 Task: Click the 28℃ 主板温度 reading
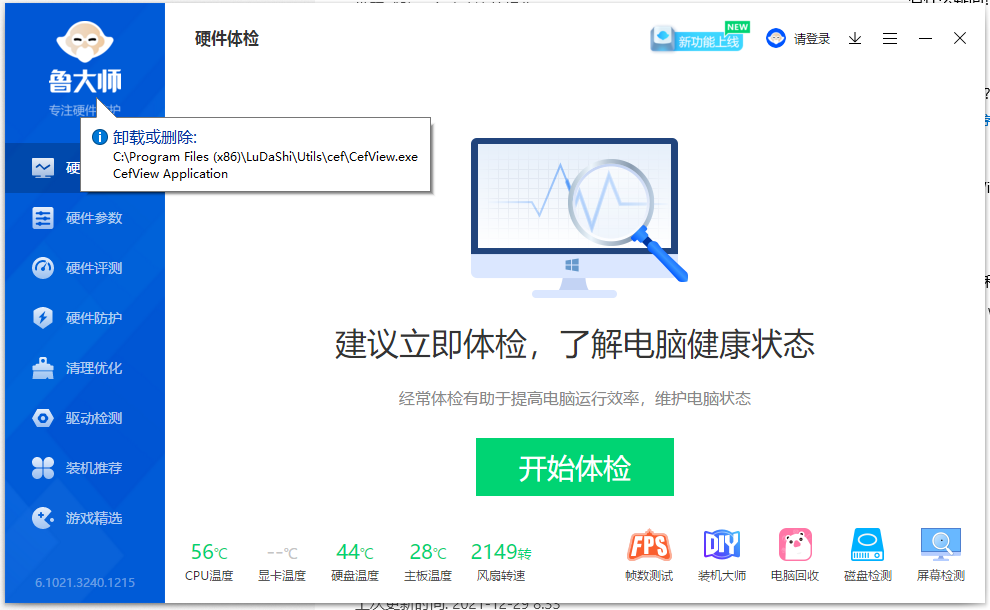pyautogui.click(x=428, y=561)
